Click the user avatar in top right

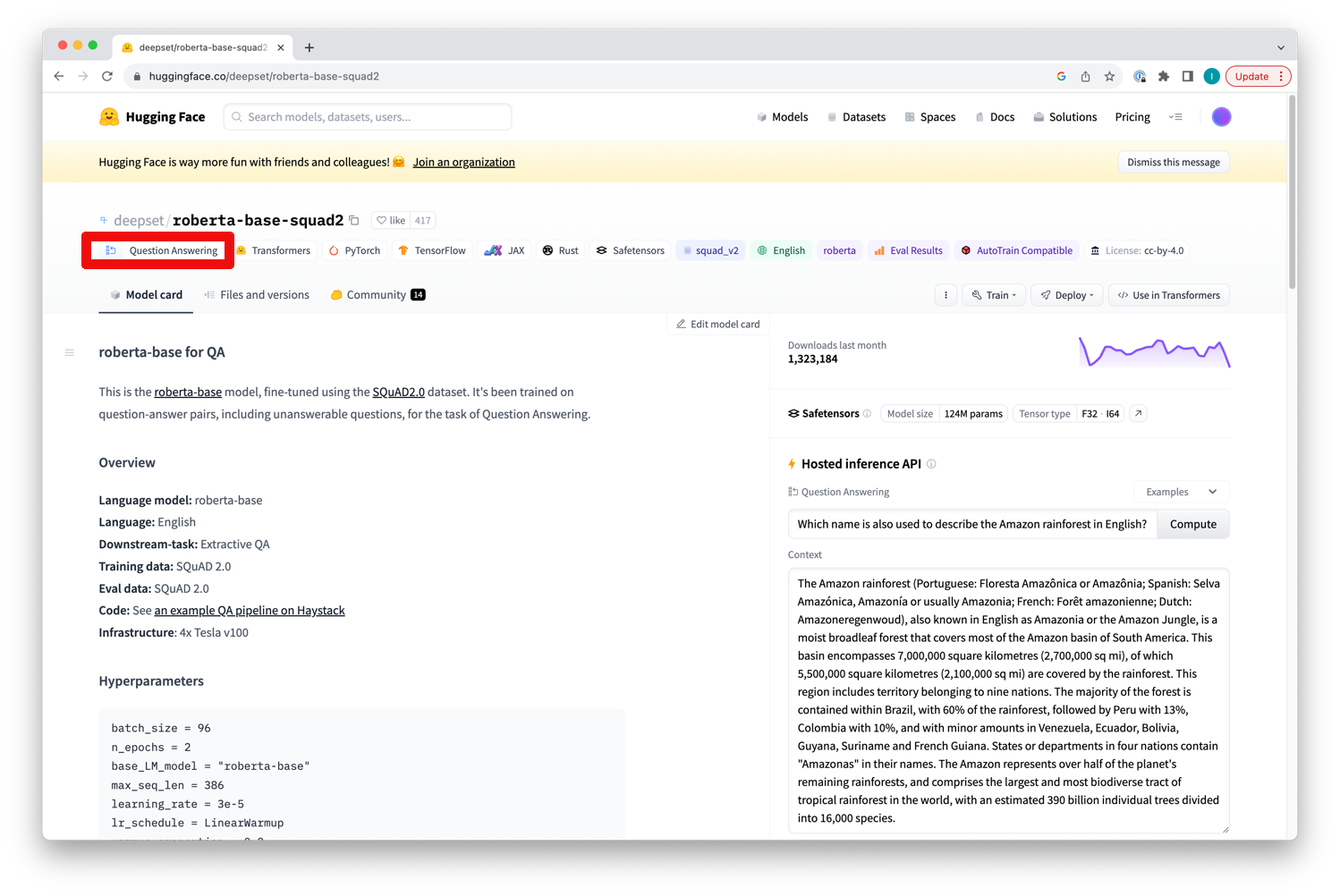click(1220, 117)
